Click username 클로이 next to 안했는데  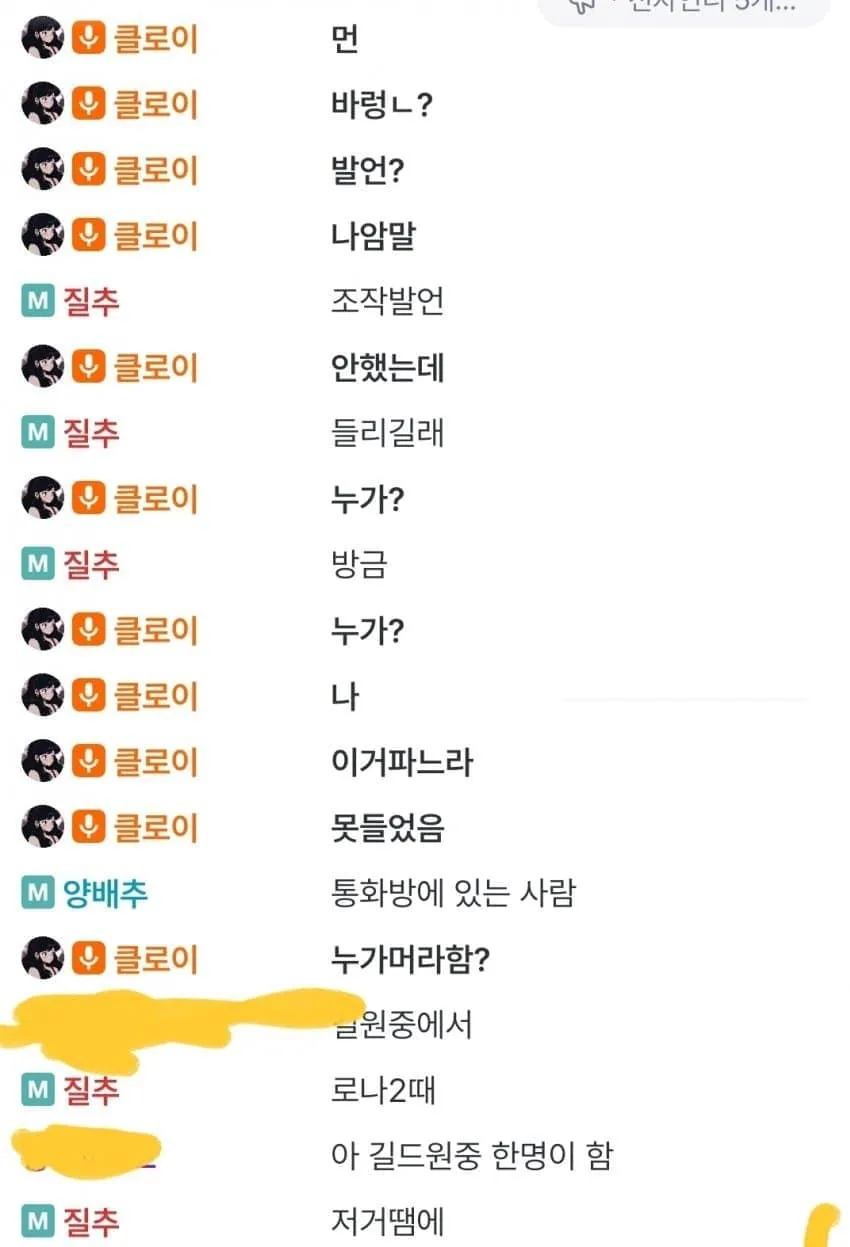(x=155, y=367)
